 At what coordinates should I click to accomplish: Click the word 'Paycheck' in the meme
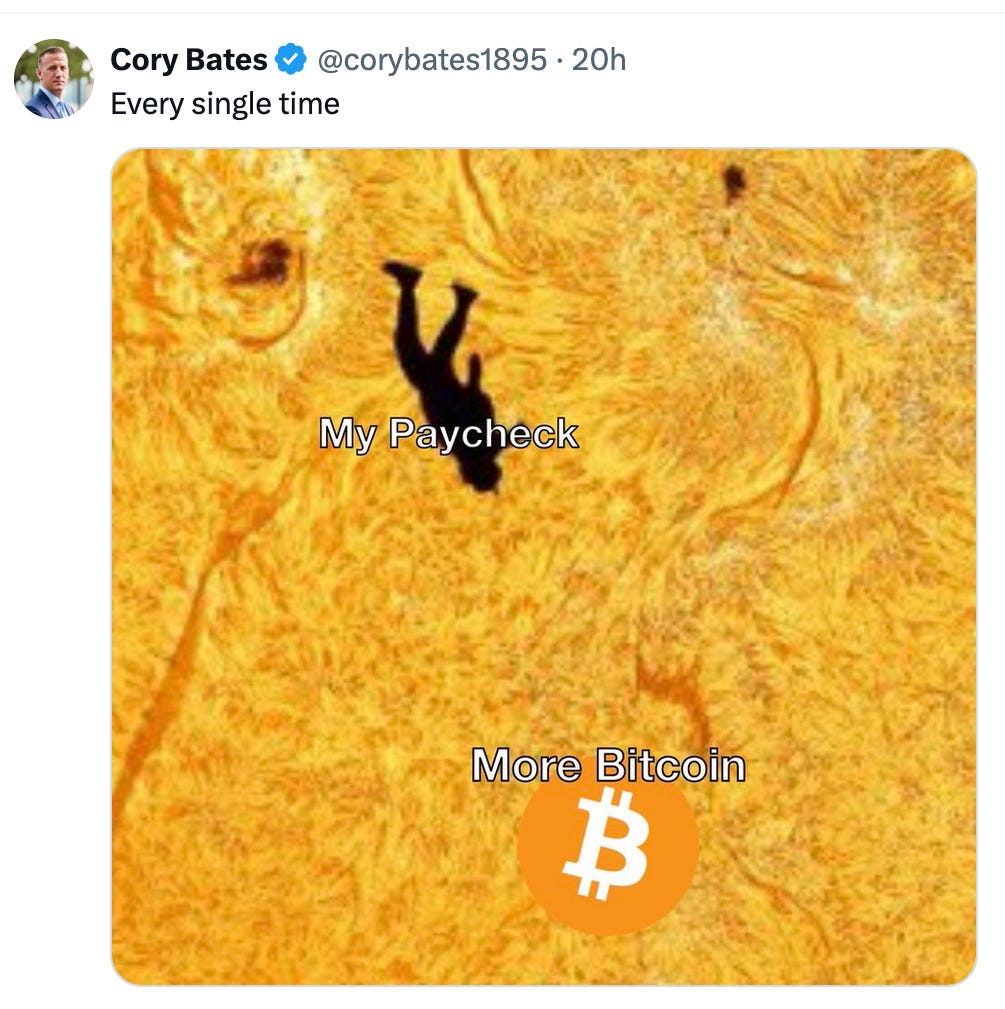click(x=484, y=434)
